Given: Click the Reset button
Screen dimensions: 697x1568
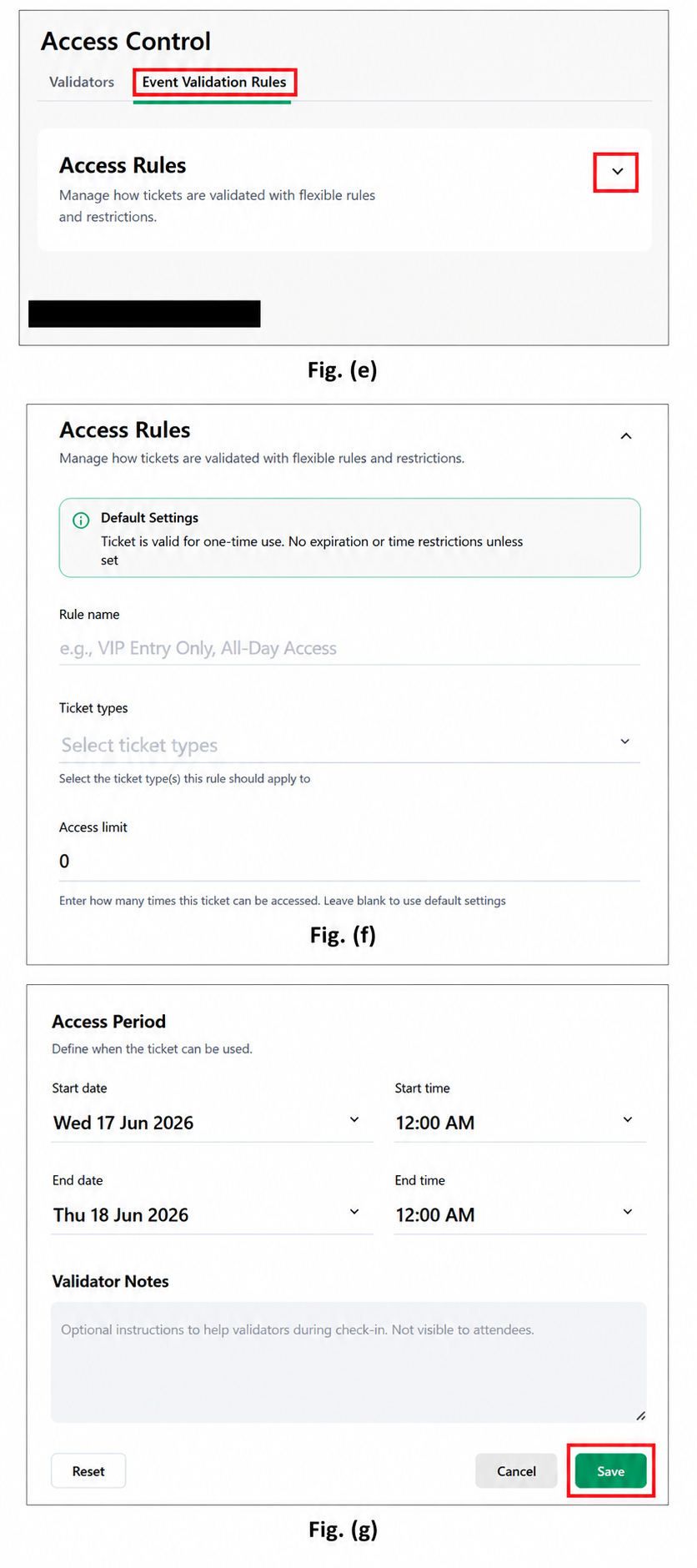Looking at the screenshot, I should 88,1471.
